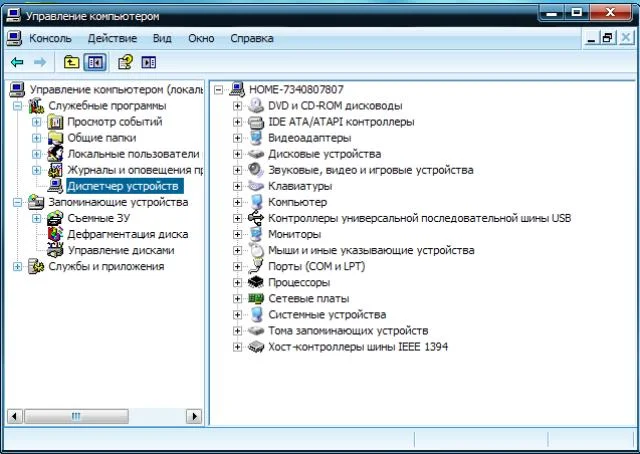
Task: Expand the Системные устройства device category
Action: pos(237,315)
